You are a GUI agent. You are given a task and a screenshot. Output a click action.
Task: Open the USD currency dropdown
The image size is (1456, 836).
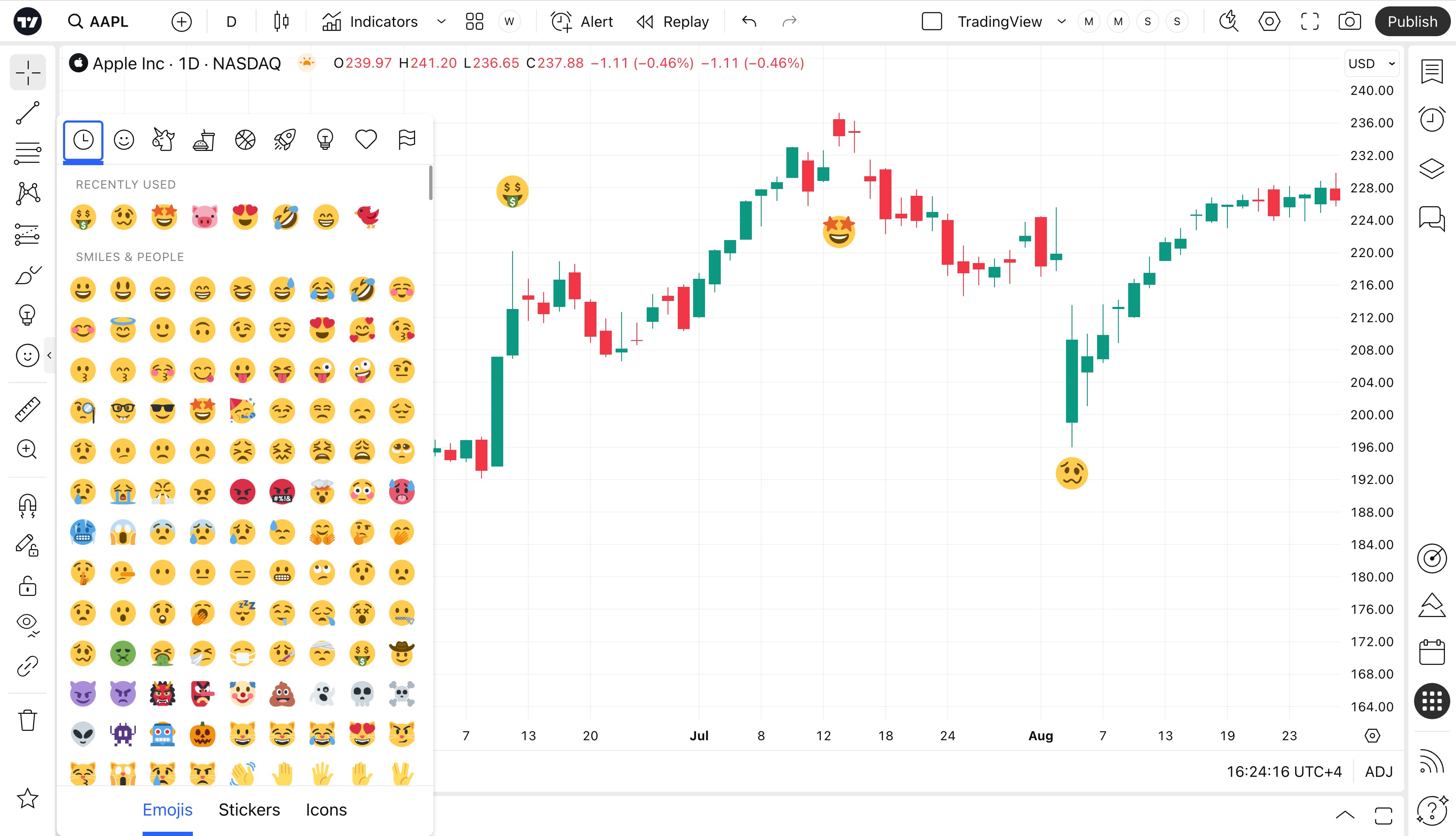1371,64
